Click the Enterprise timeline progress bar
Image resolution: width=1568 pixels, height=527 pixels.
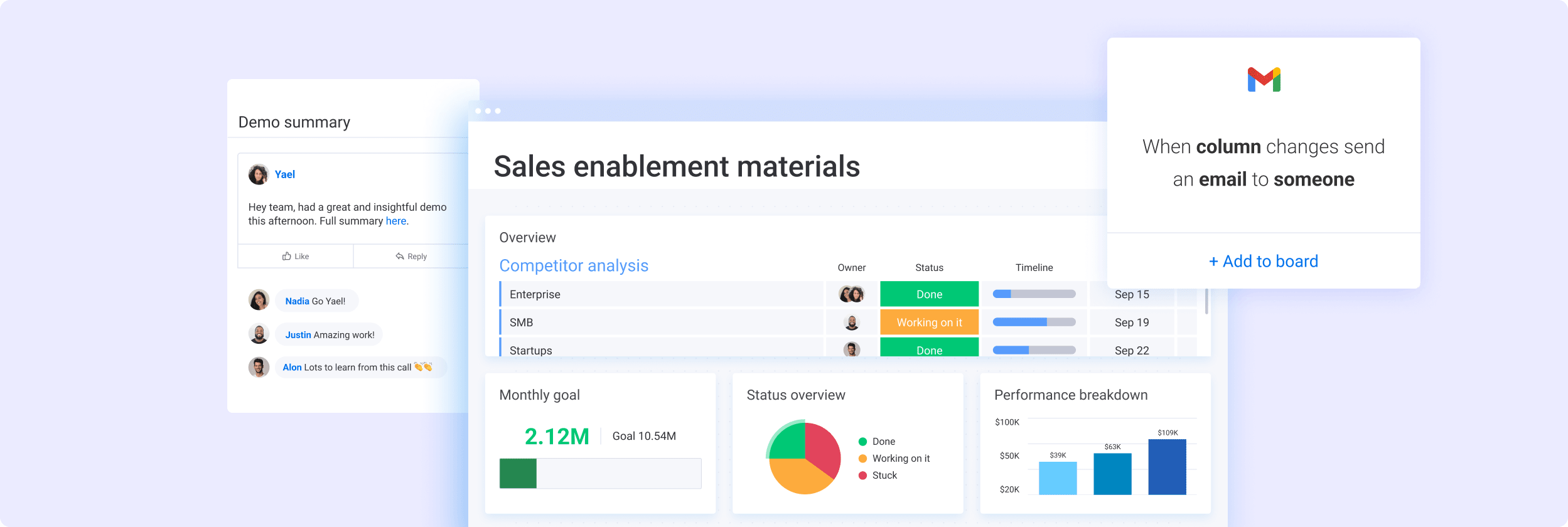pyautogui.click(x=1034, y=294)
